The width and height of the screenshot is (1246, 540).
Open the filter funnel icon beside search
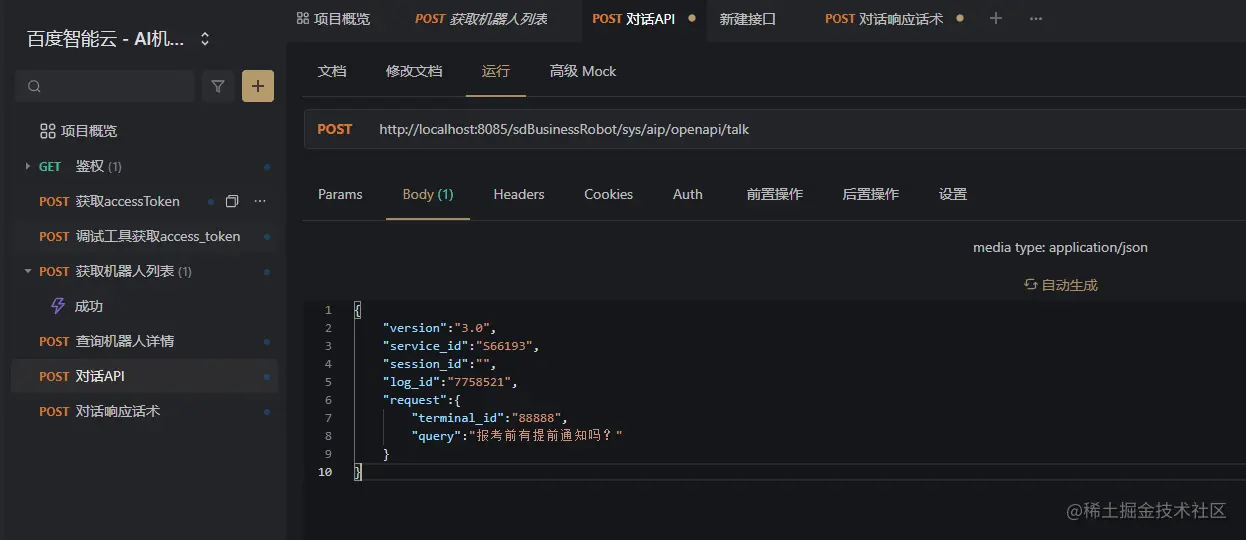point(218,86)
